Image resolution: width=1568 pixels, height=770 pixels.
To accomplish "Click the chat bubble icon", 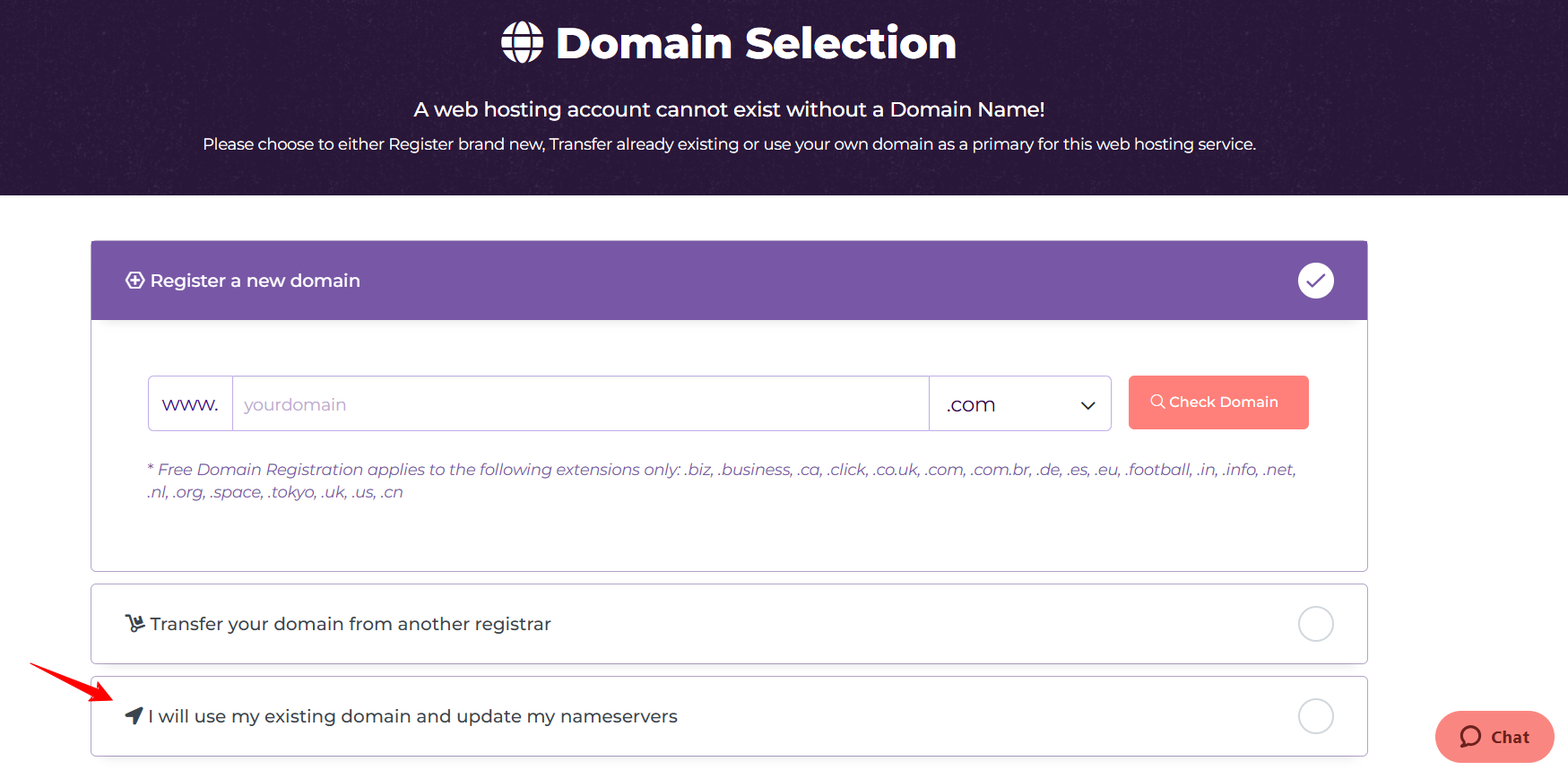I will pos(1470,737).
